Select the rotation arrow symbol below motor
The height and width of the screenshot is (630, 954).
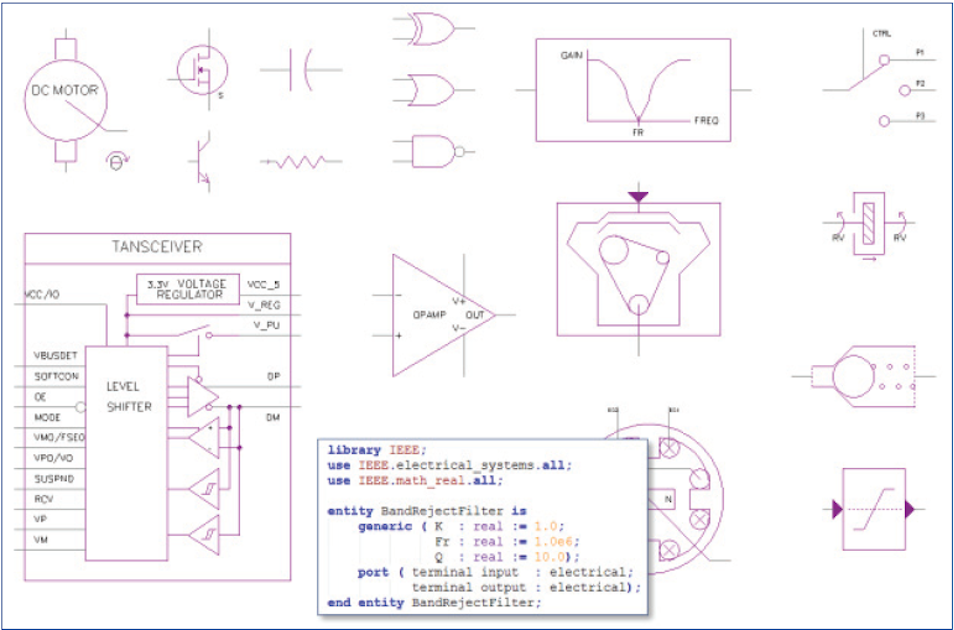[x=118, y=162]
